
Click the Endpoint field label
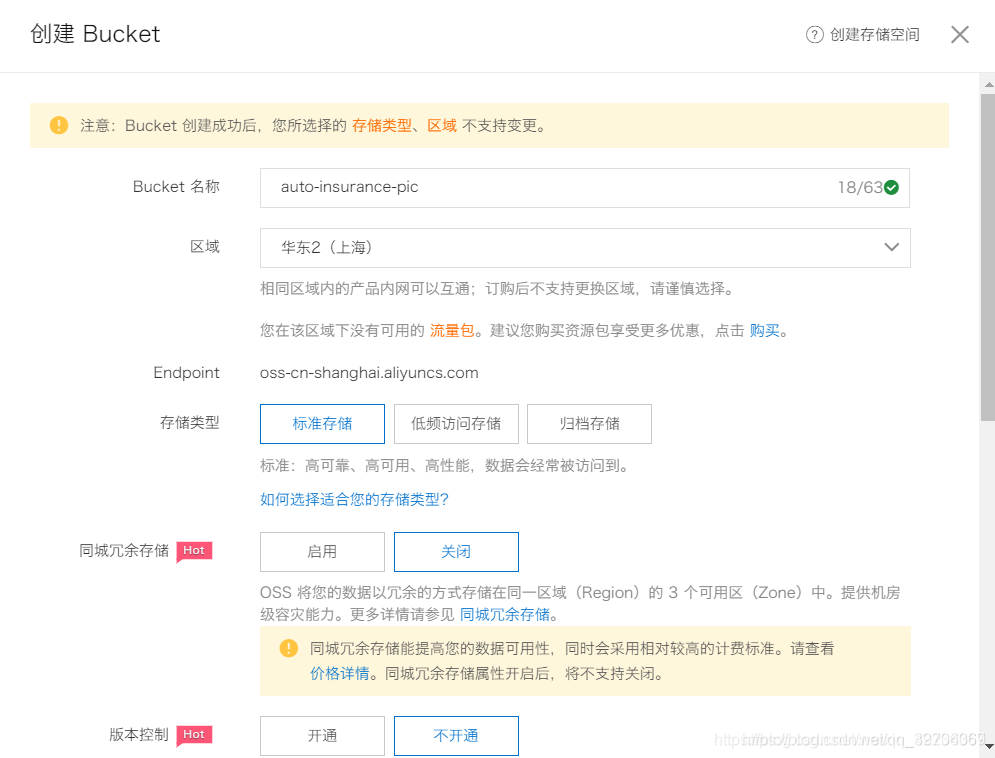click(x=186, y=373)
